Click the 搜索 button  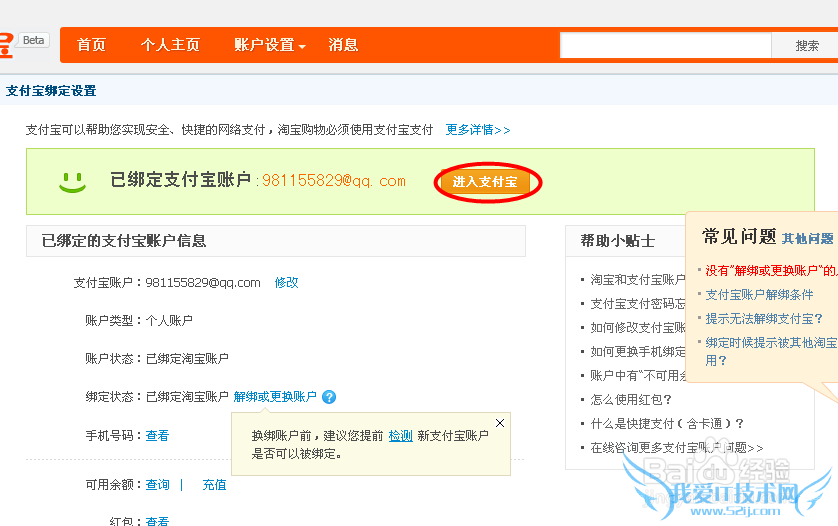click(x=806, y=45)
